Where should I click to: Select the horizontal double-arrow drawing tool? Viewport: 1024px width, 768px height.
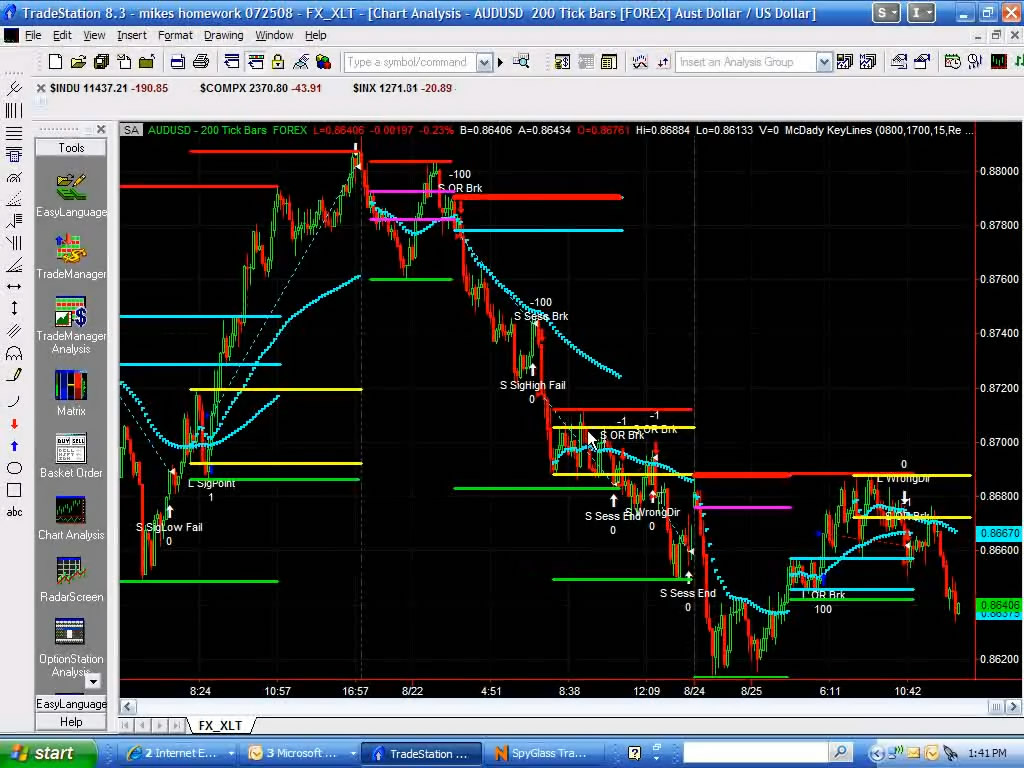point(14,287)
